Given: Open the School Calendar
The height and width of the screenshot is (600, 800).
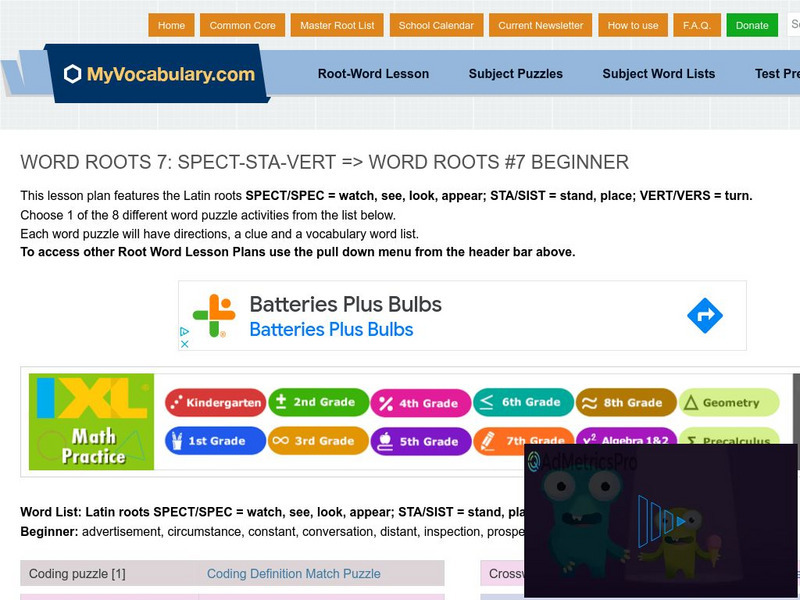Looking at the screenshot, I should [x=436, y=25].
